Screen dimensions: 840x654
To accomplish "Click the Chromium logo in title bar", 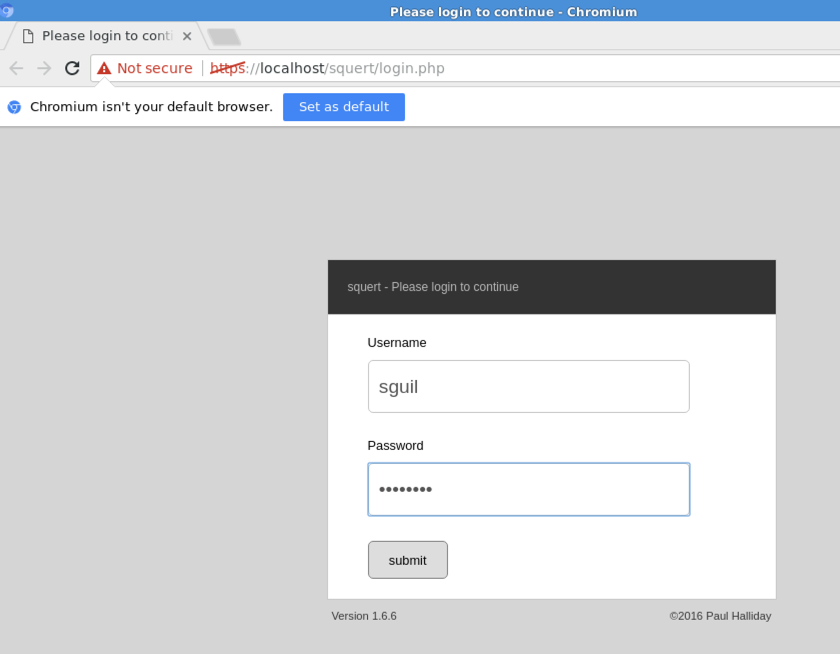I will click(6, 10).
